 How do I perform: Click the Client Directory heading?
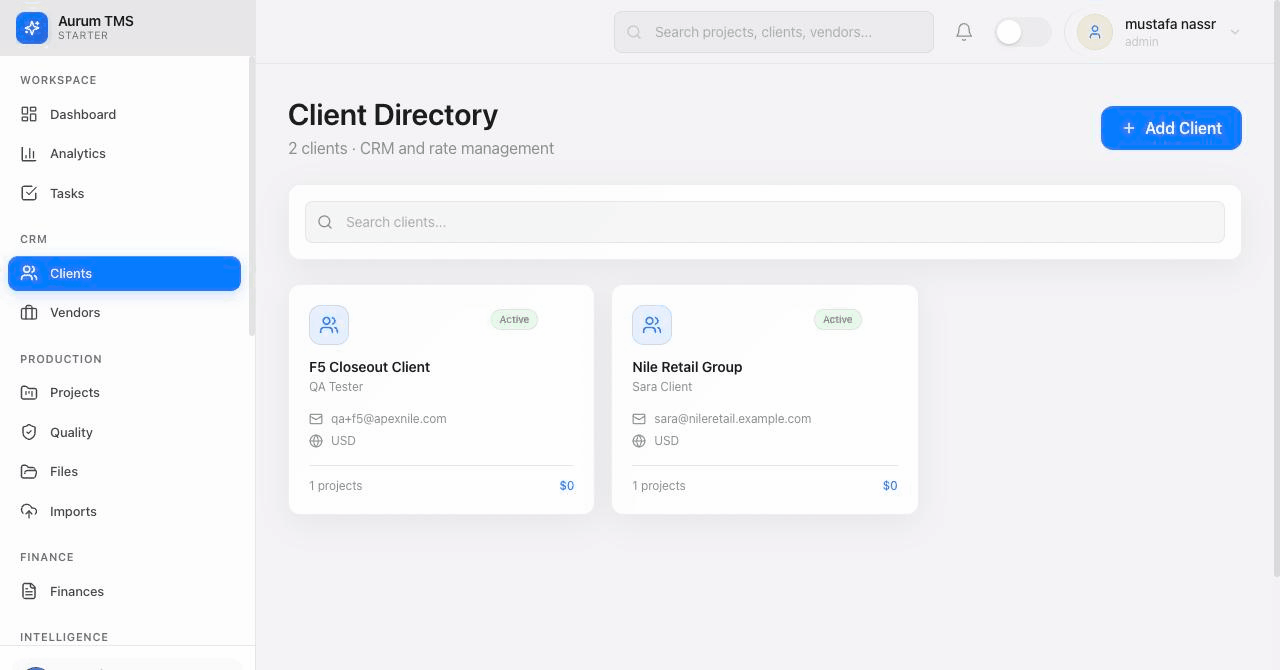click(x=393, y=115)
